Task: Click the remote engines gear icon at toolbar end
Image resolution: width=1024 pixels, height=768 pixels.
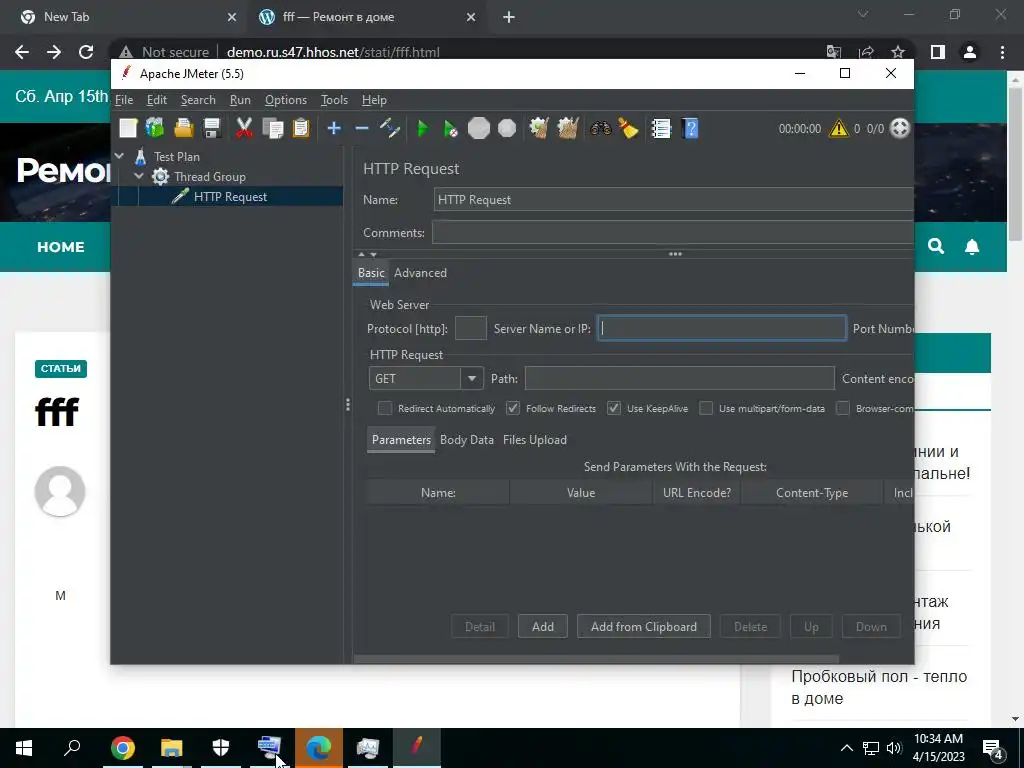Action: point(900,129)
